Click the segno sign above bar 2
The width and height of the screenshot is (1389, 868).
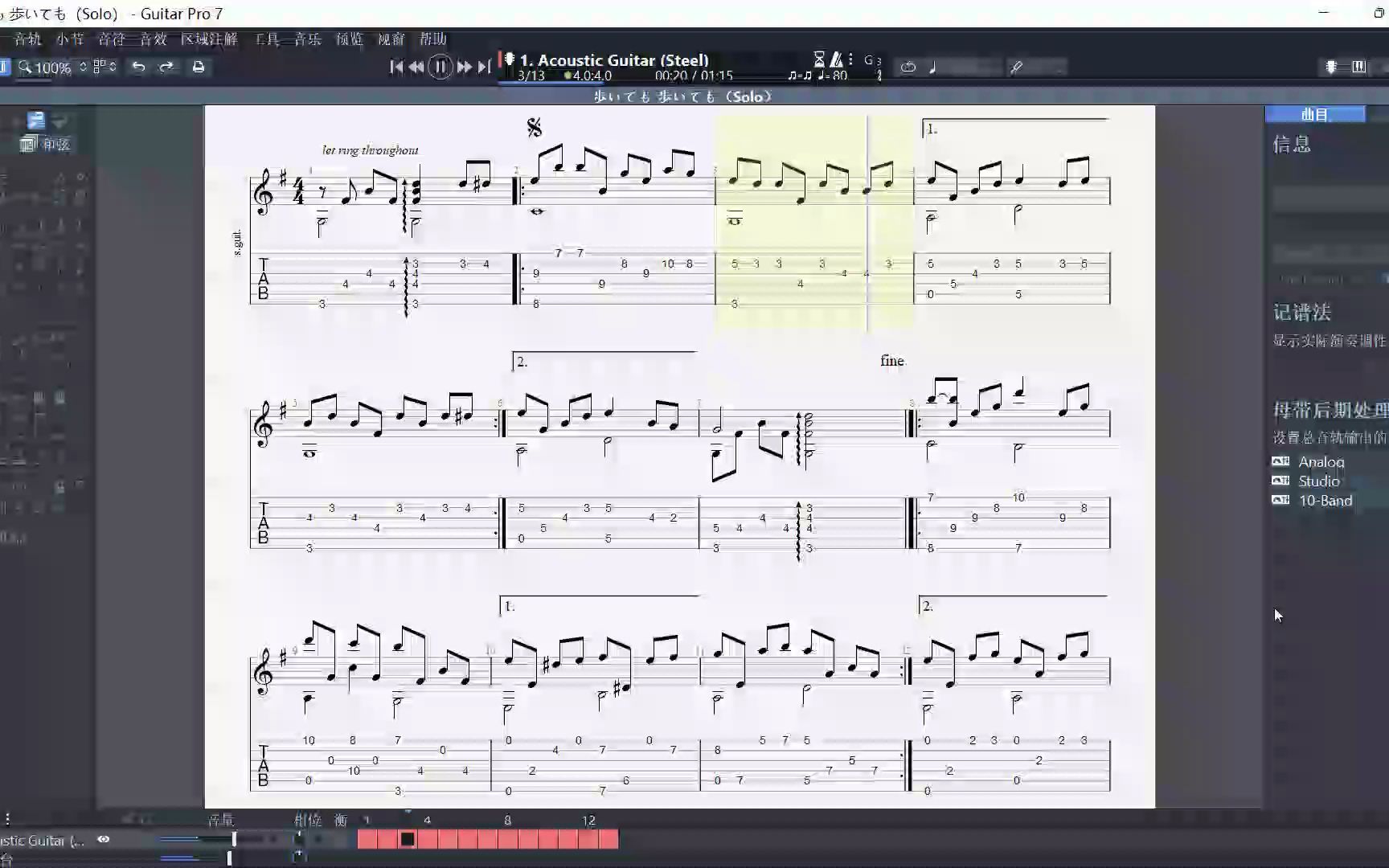click(x=535, y=127)
